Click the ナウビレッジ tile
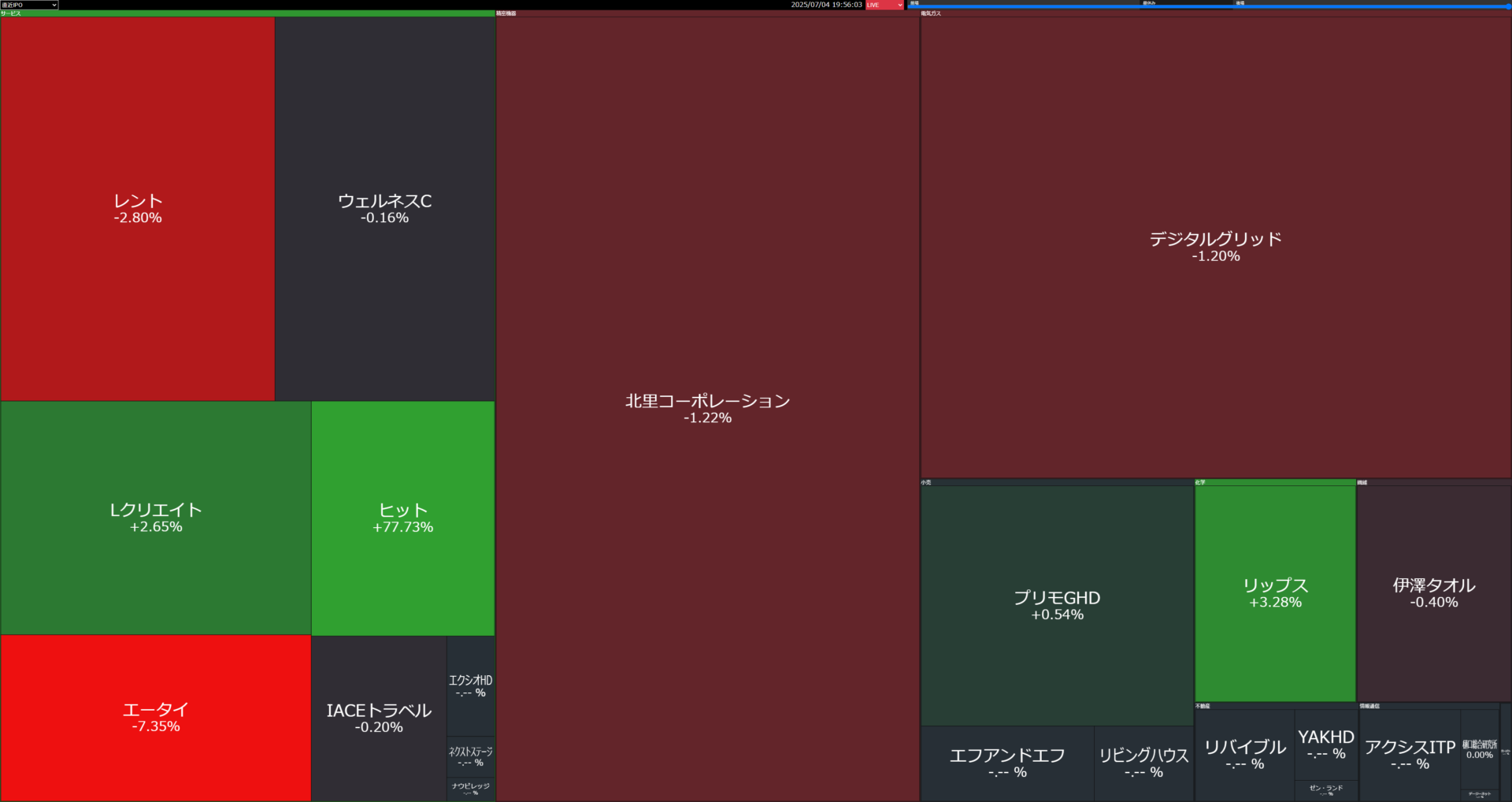 coord(471,789)
